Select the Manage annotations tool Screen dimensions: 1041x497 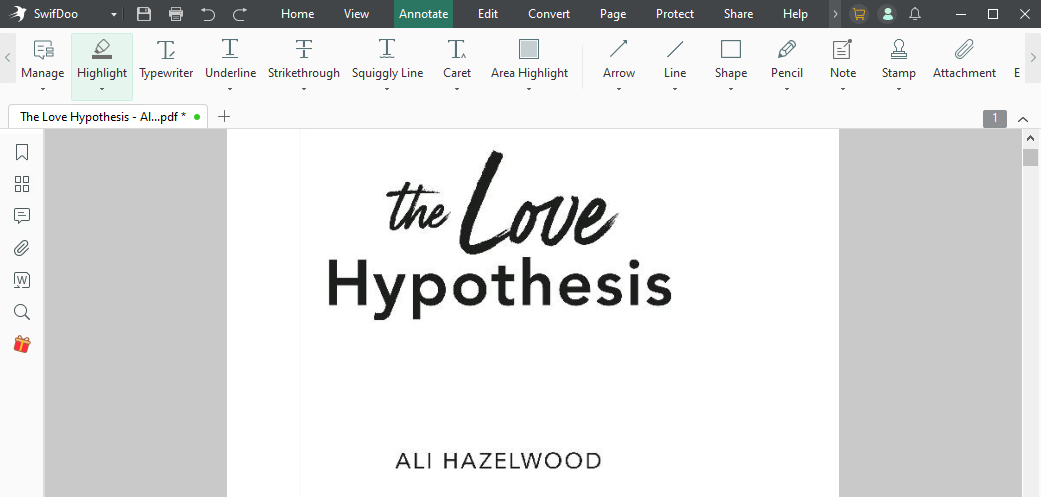click(42, 59)
